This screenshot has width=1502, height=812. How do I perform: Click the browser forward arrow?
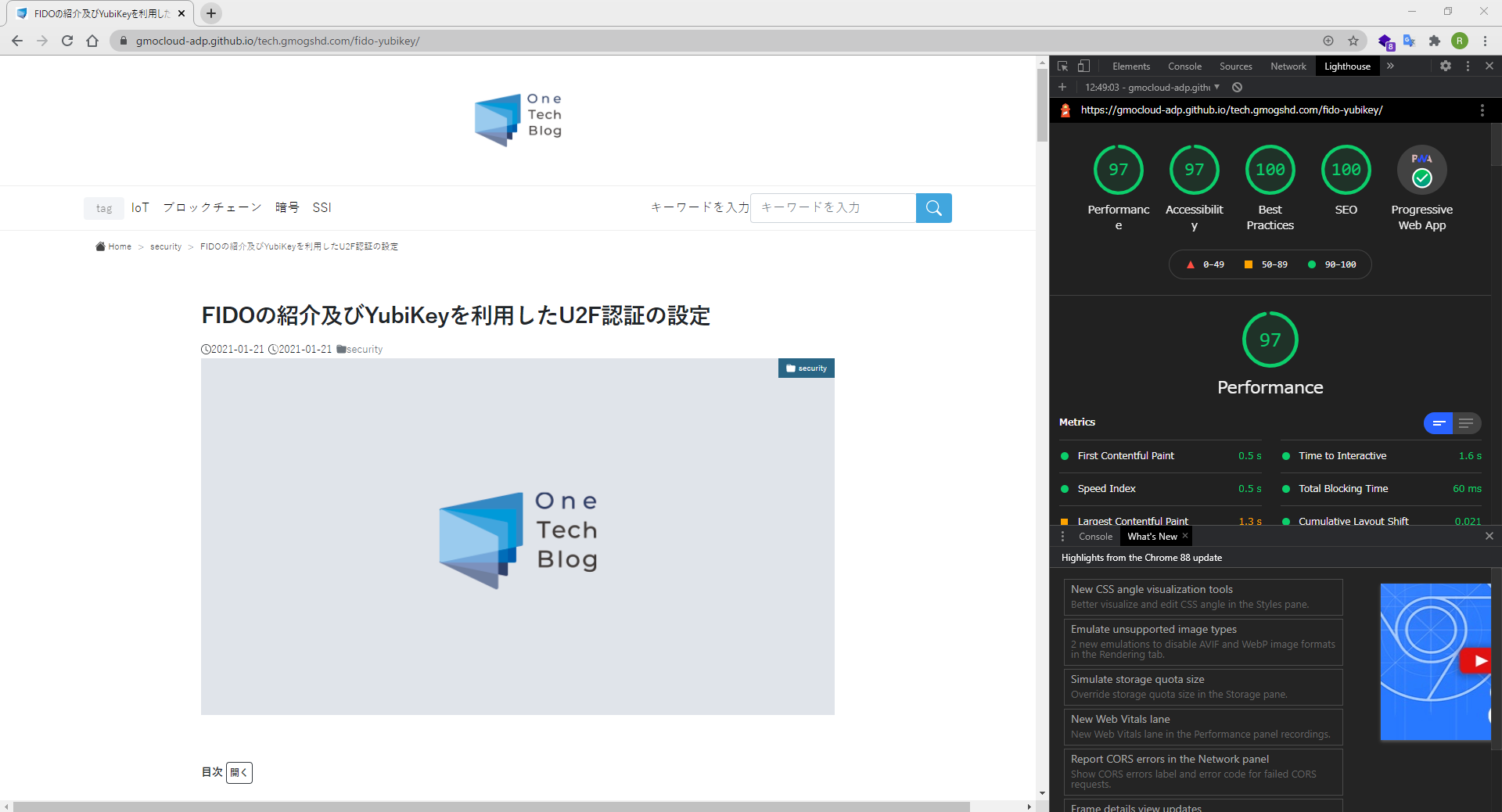pyautogui.click(x=42, y=41)
